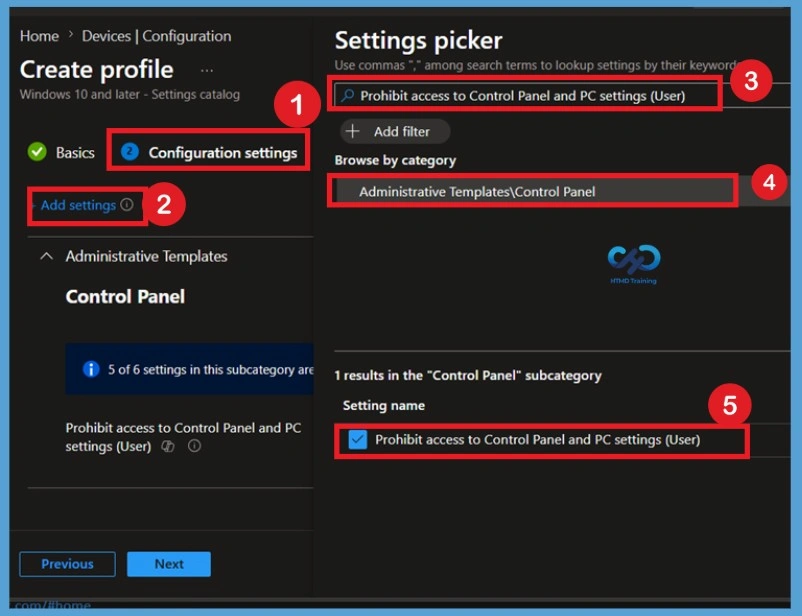Click copilot icon beside settings (User)
Image resolution: width=802 pixels, height=616 pixels.
pos(168,447)
